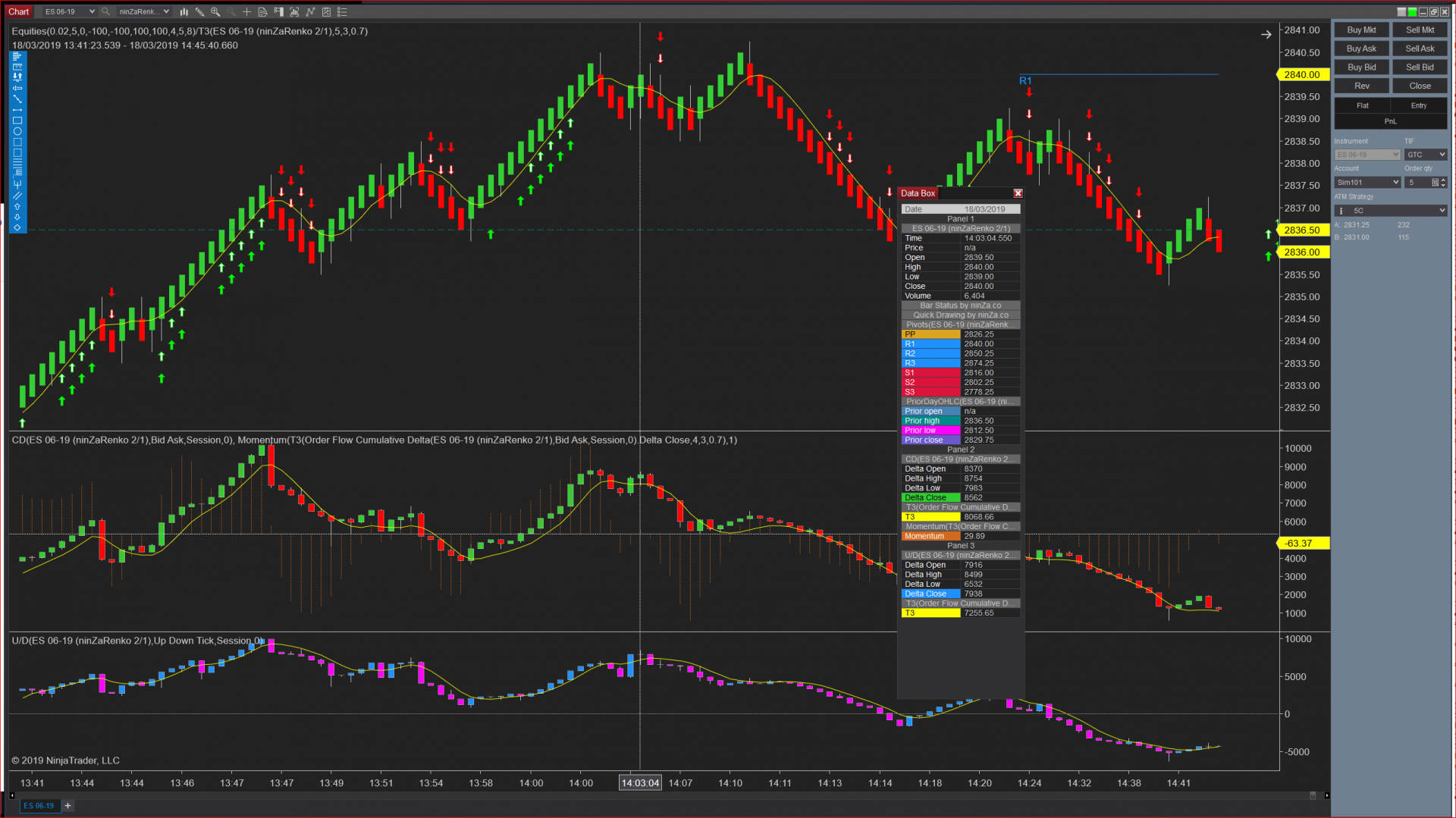Click the zoom in magnifier icon
1456x818 pixels.
click(215, 11)
